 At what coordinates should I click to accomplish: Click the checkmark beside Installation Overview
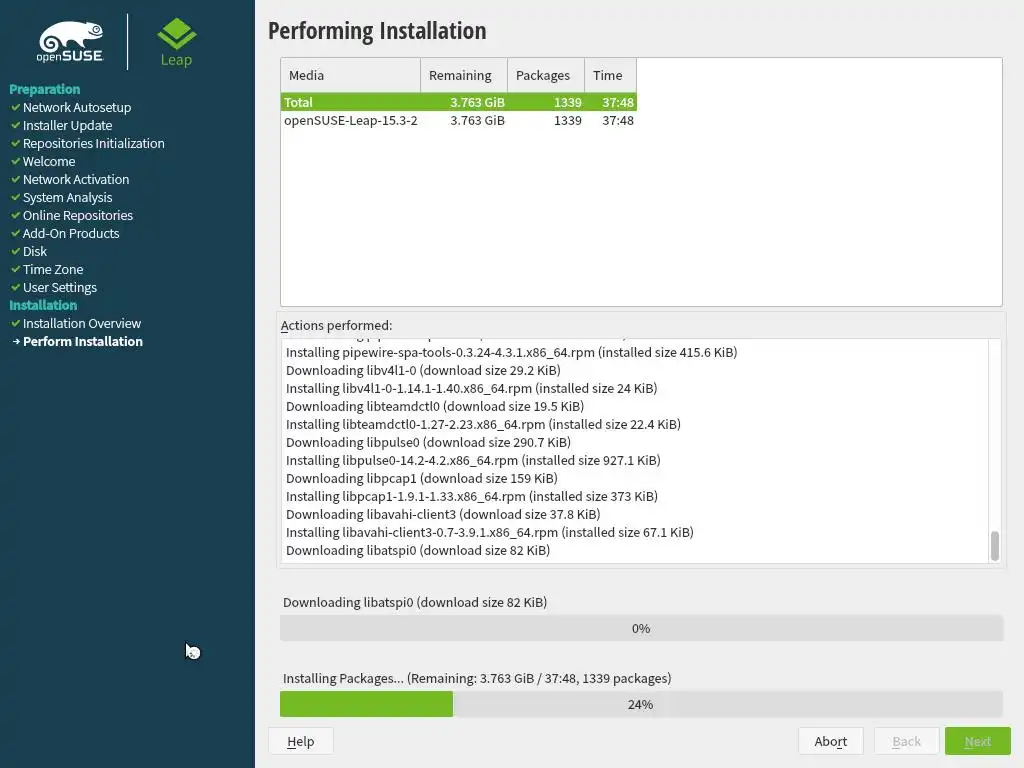(16, 323)
